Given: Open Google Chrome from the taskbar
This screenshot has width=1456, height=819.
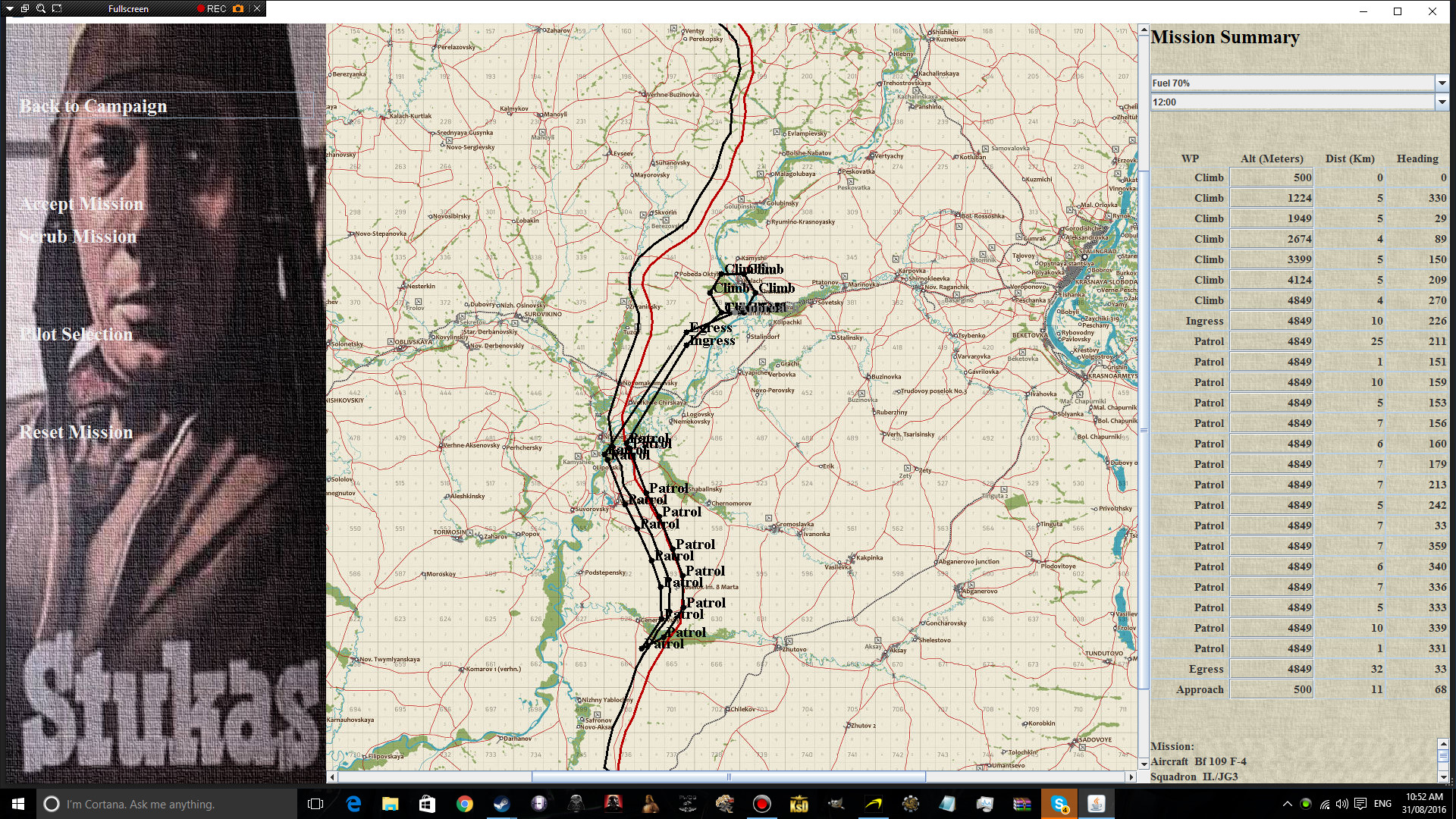Looking at the screenshot, I should tap(464, 804).
